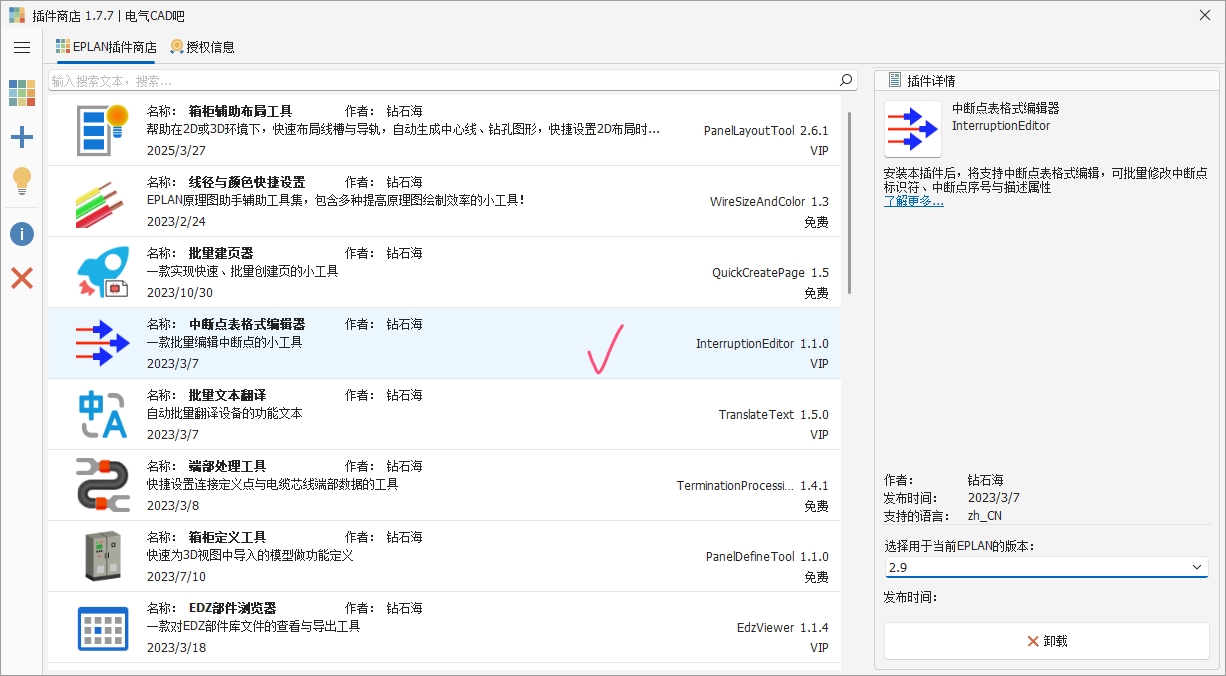Select the WireSizeAndColor cable icon
Image resolution: width=1226 pixels, height=676 pixels.
(x=102, y=201)
